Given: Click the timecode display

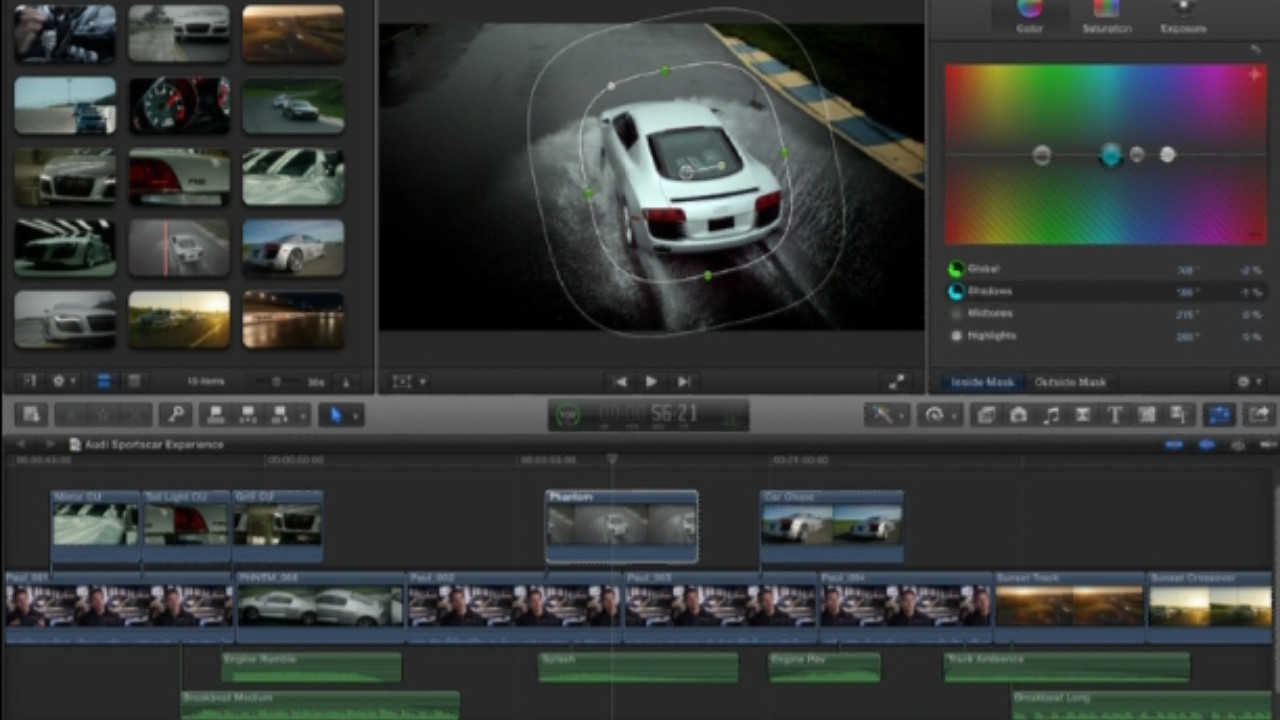Looking at the screenshot, I should (x=648, y=415).
